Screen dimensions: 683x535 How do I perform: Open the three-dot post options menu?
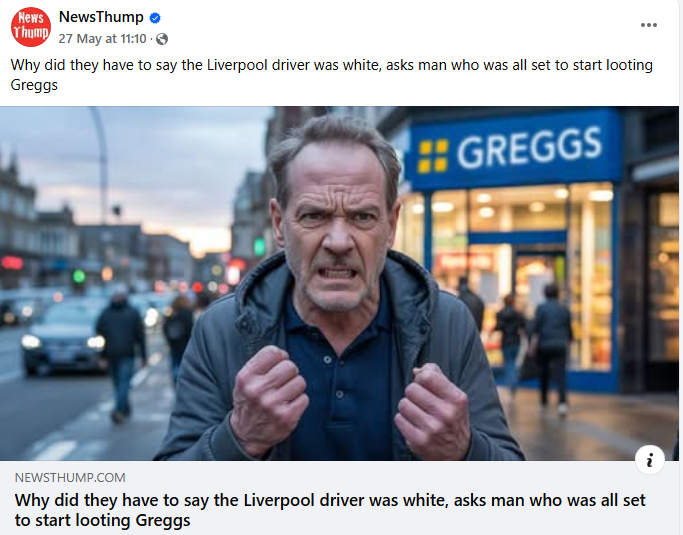pyautogui.click(x=649, y=25)
